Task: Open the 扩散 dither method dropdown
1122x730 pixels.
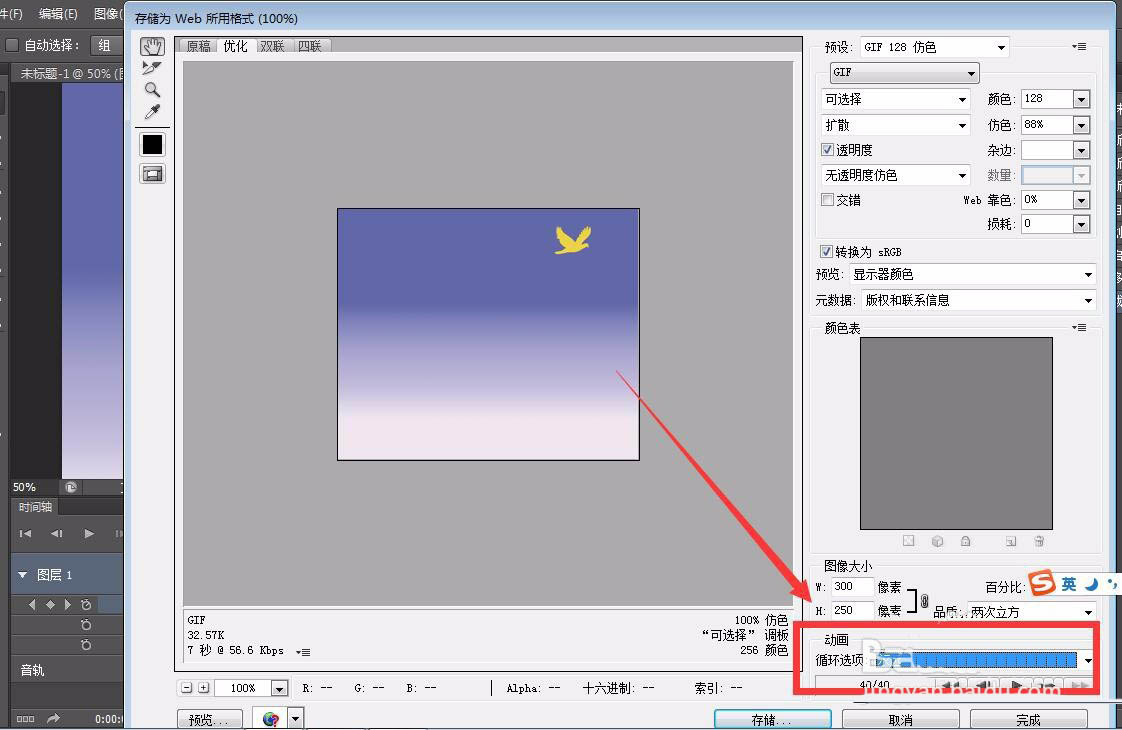Action: pos(895,125)
